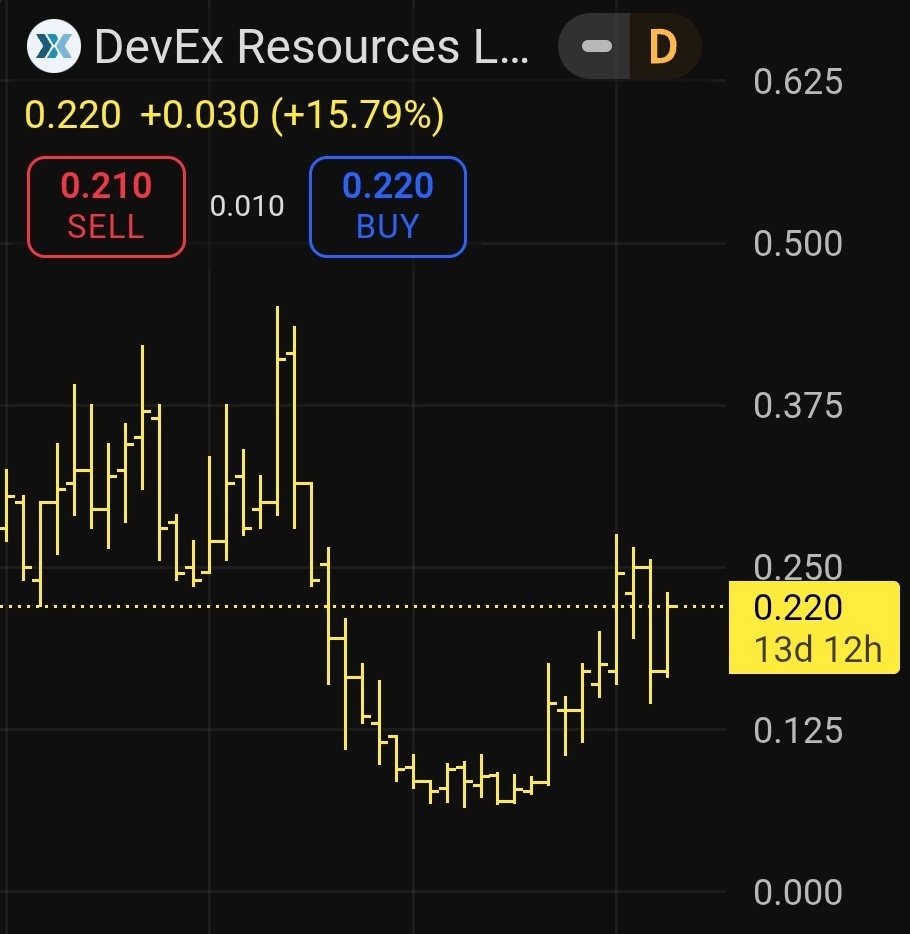Click the 13d 12h countdown text
Viewport: 910px width, 934px height.
click(818, 649)
